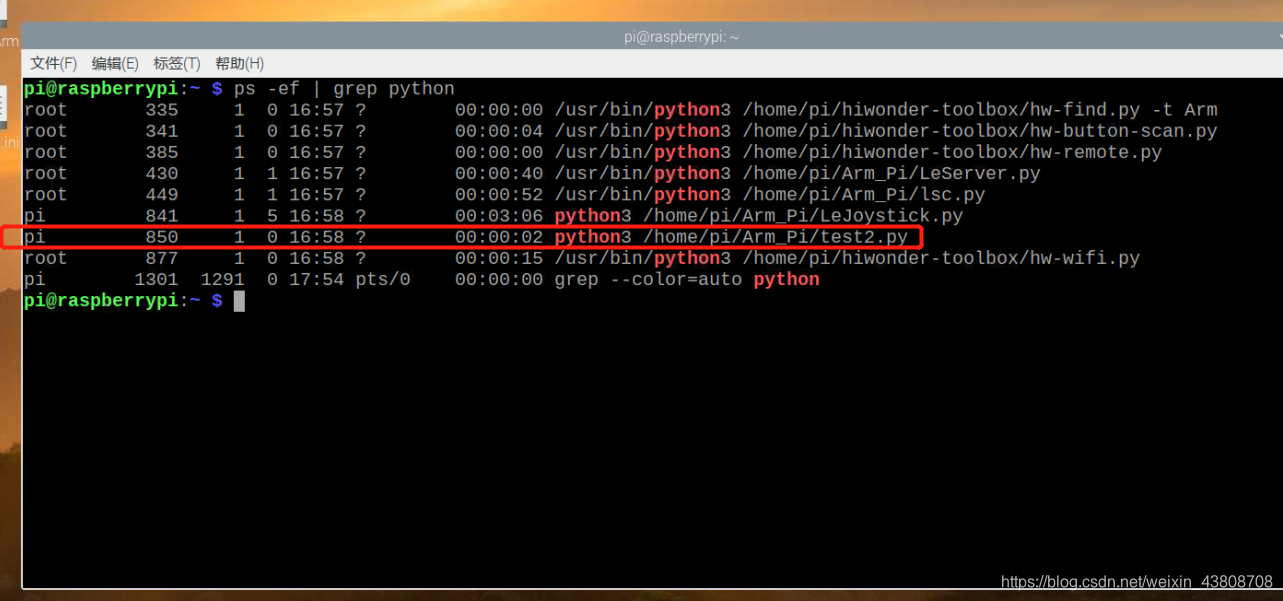Open the 标签(T) menu
Image resolution: width=1283 pixels, height=601 pixels.
[x=177, y=64]
